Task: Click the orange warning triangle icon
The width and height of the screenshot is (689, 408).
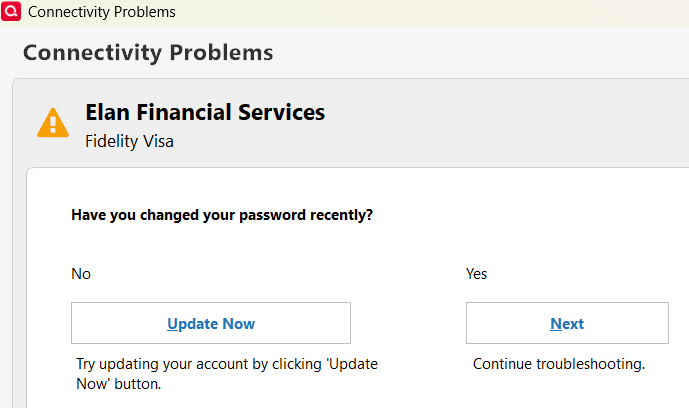Action: tap(52, 123)
